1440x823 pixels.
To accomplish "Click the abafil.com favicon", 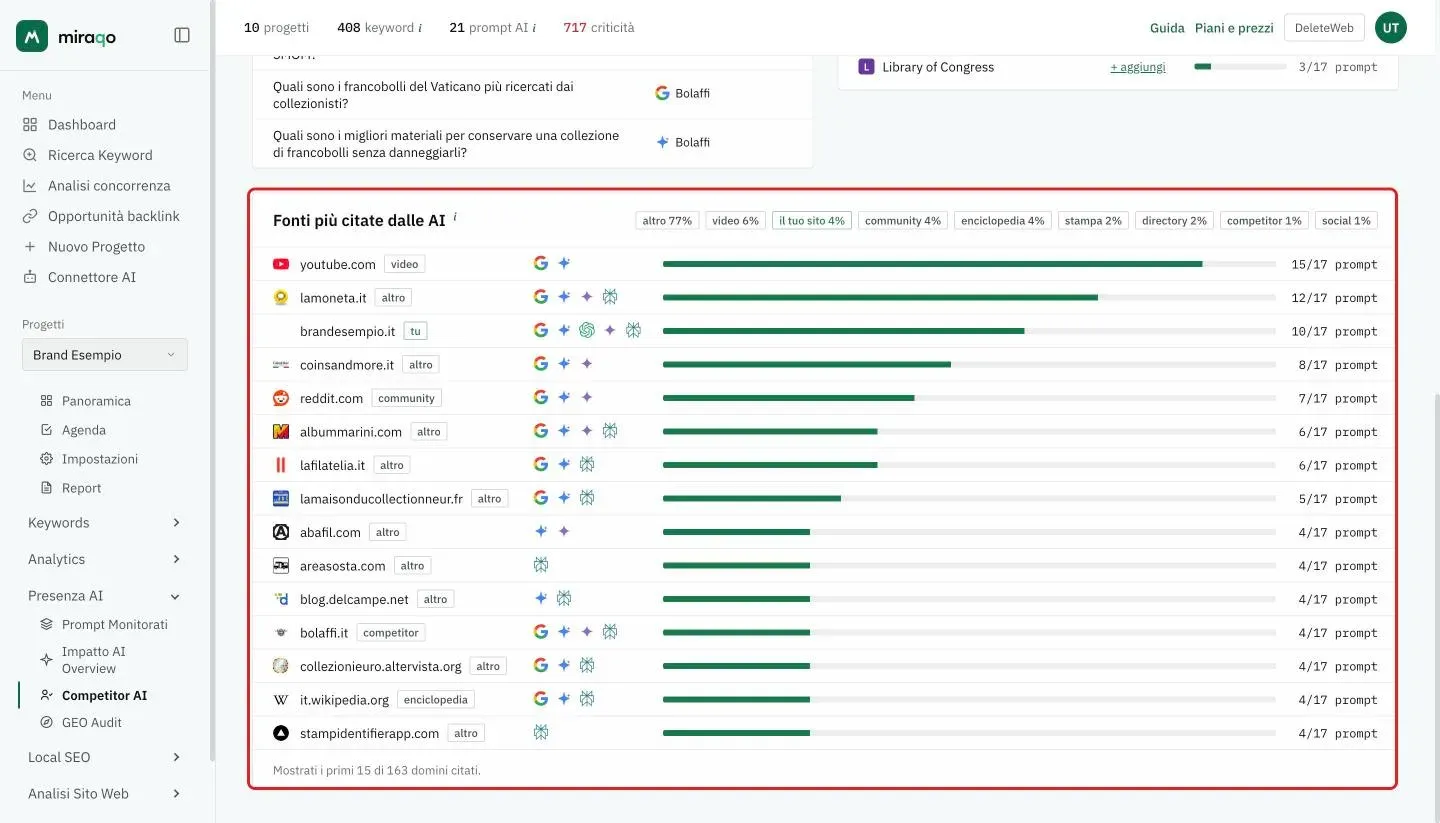I will point(281,532).
